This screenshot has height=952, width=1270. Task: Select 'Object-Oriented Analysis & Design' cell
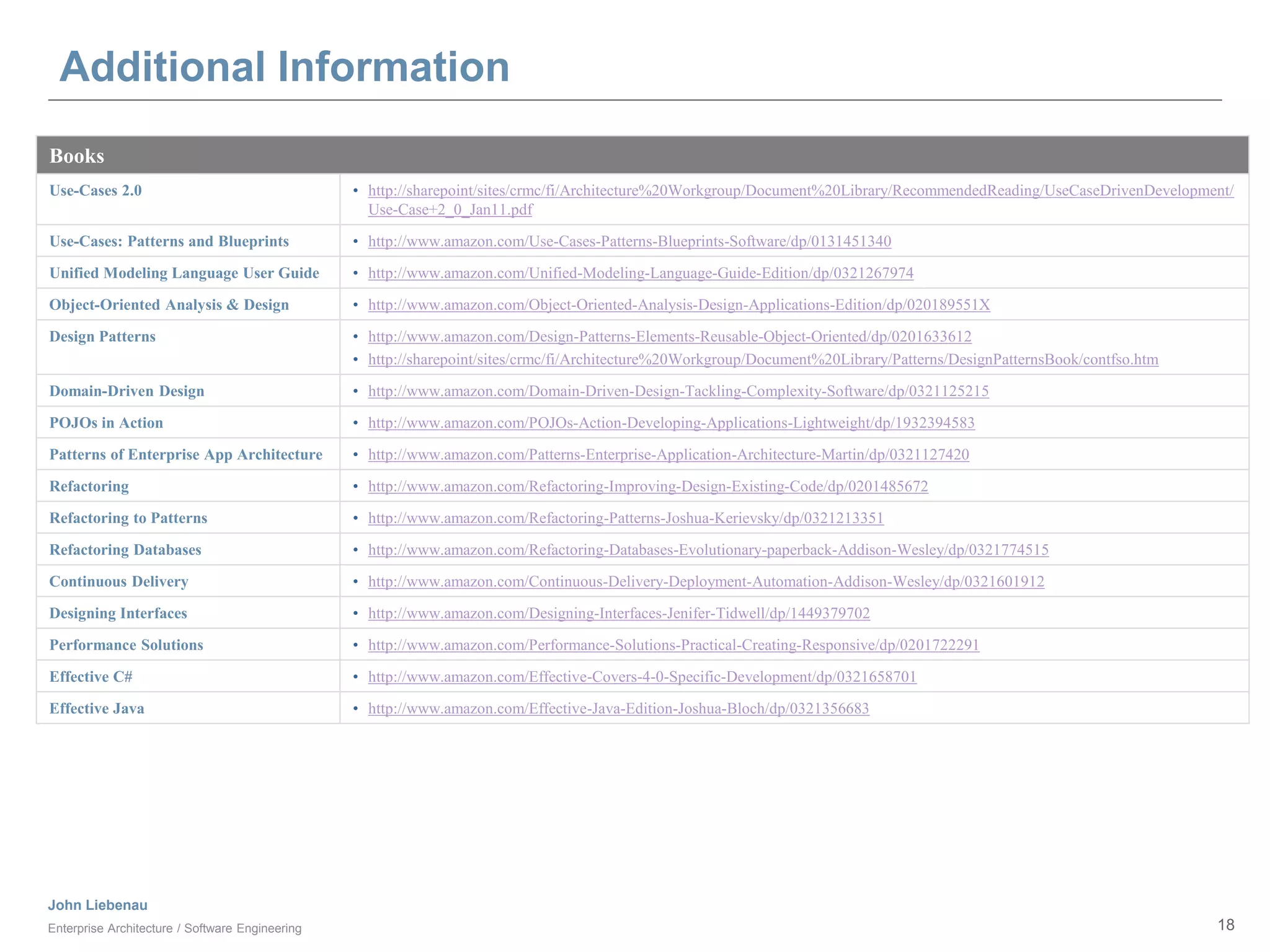[188, 304]
